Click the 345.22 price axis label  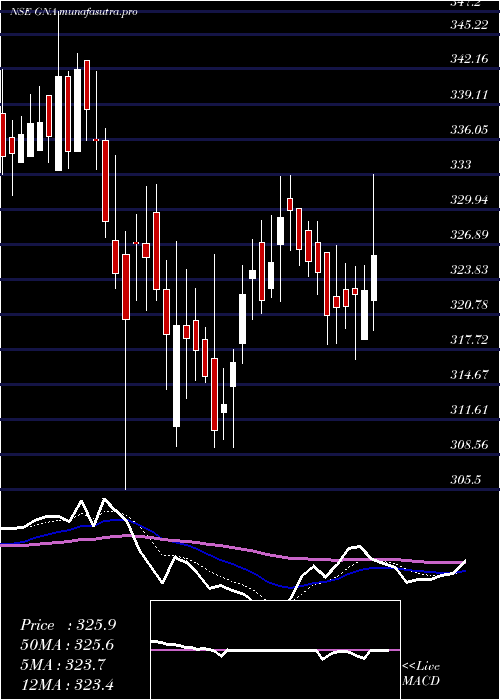469,25
